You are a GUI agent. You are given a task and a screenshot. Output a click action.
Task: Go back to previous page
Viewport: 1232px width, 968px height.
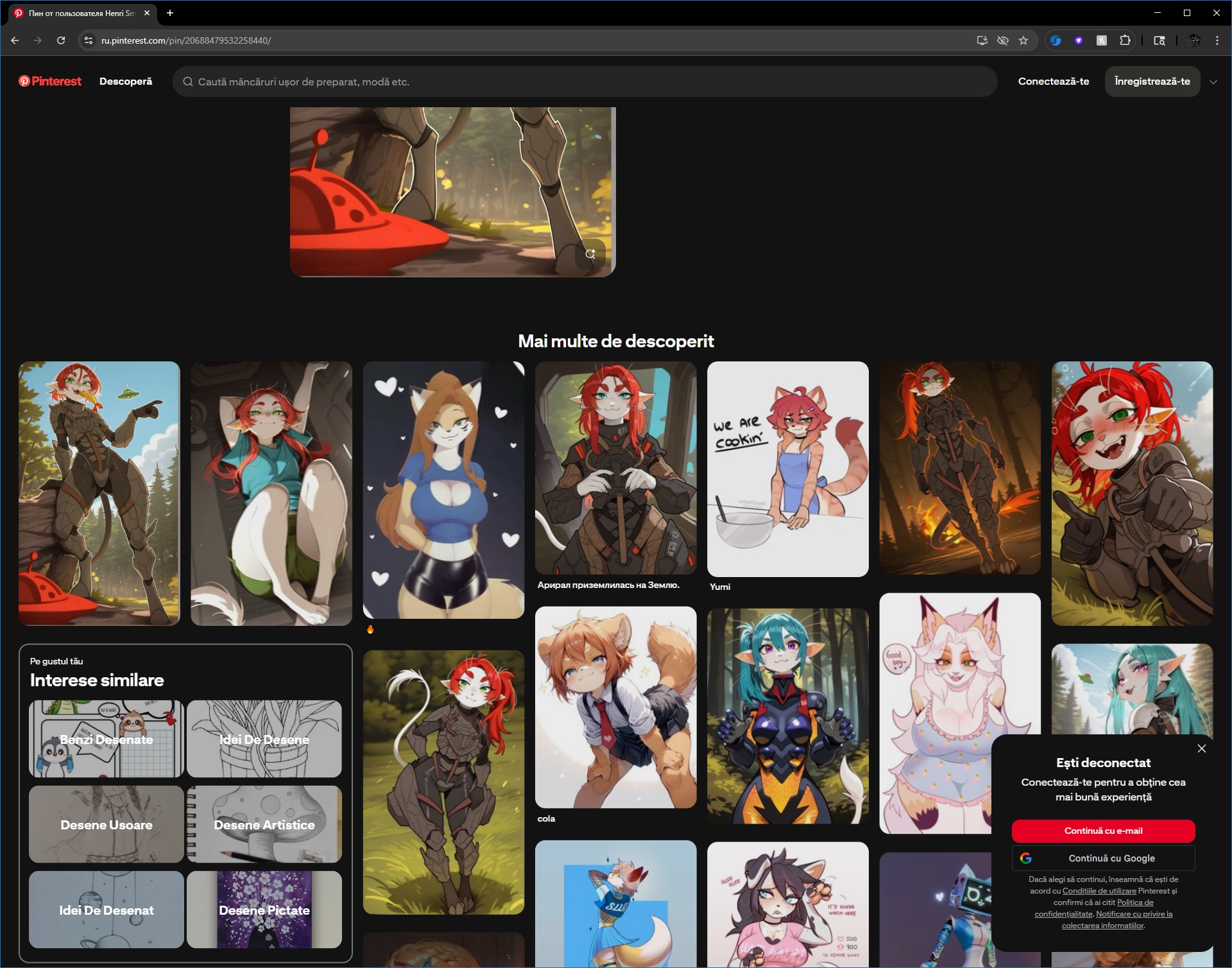coord(15,40)
